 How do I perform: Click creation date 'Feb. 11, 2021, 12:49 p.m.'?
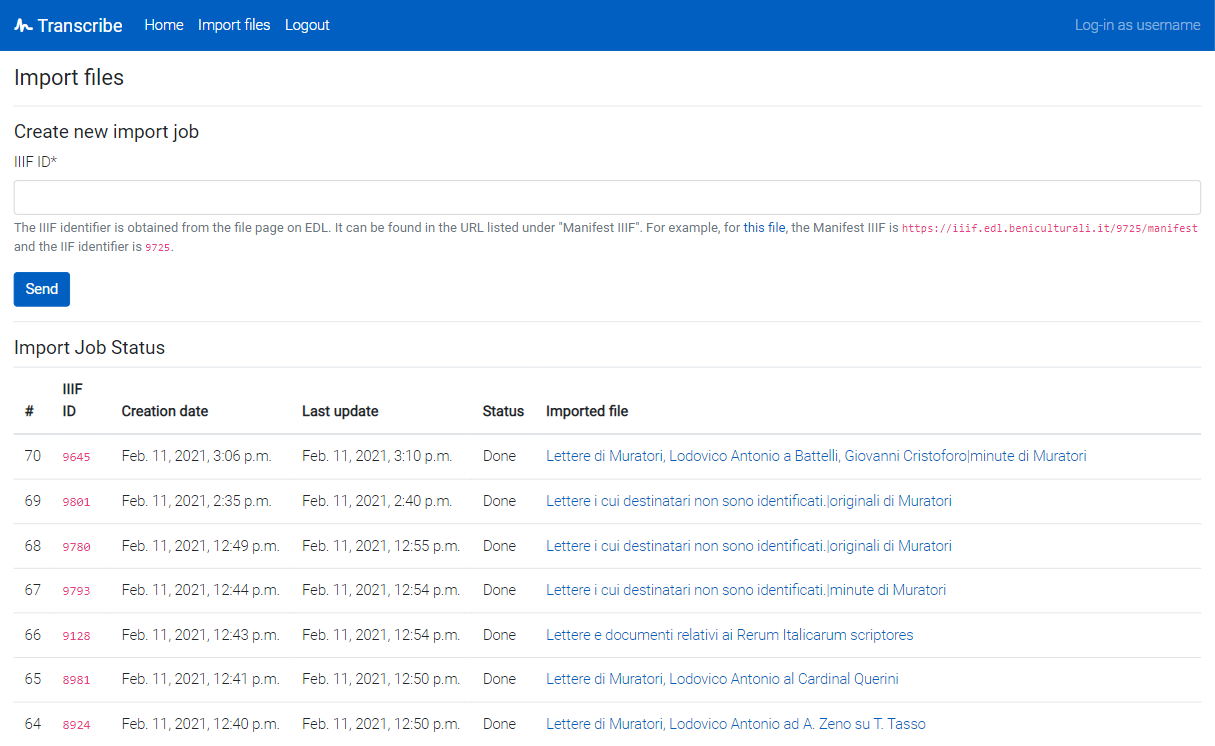pyautogui.click(x=201, y=546)
